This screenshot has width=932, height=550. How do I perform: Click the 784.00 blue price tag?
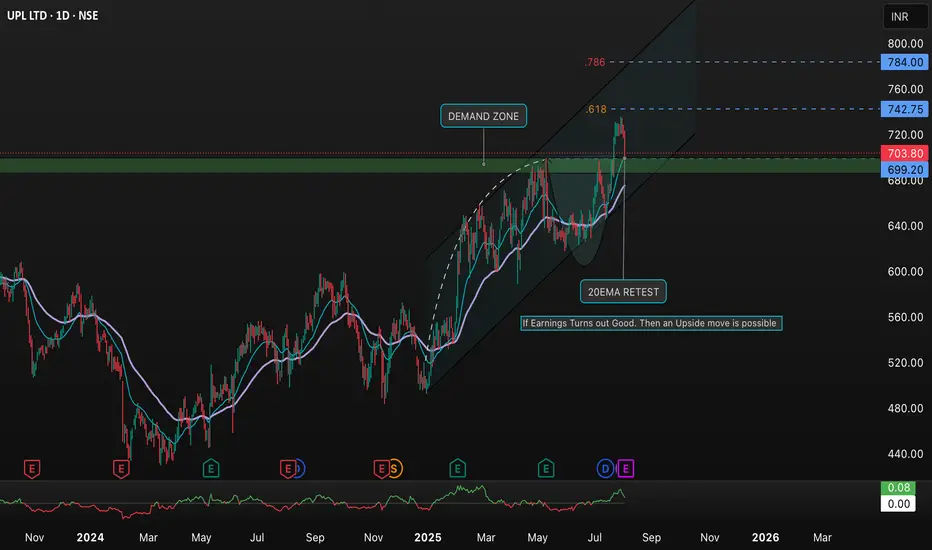(x=905, y=62)
